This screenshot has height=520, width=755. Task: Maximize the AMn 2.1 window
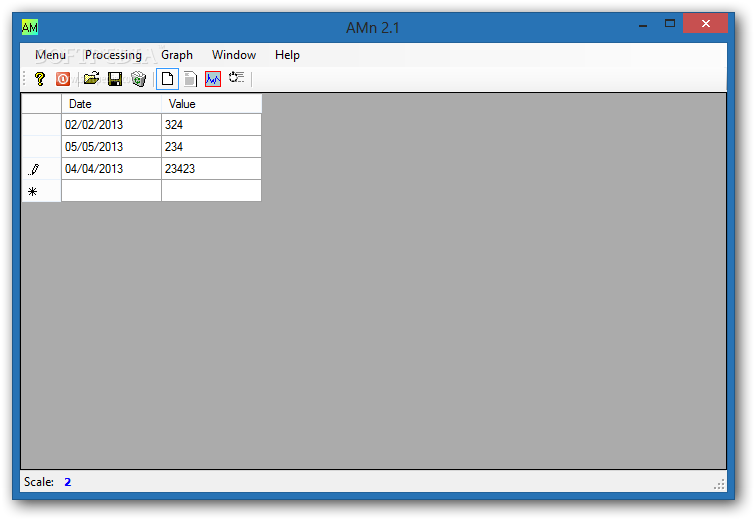(670, 23)
